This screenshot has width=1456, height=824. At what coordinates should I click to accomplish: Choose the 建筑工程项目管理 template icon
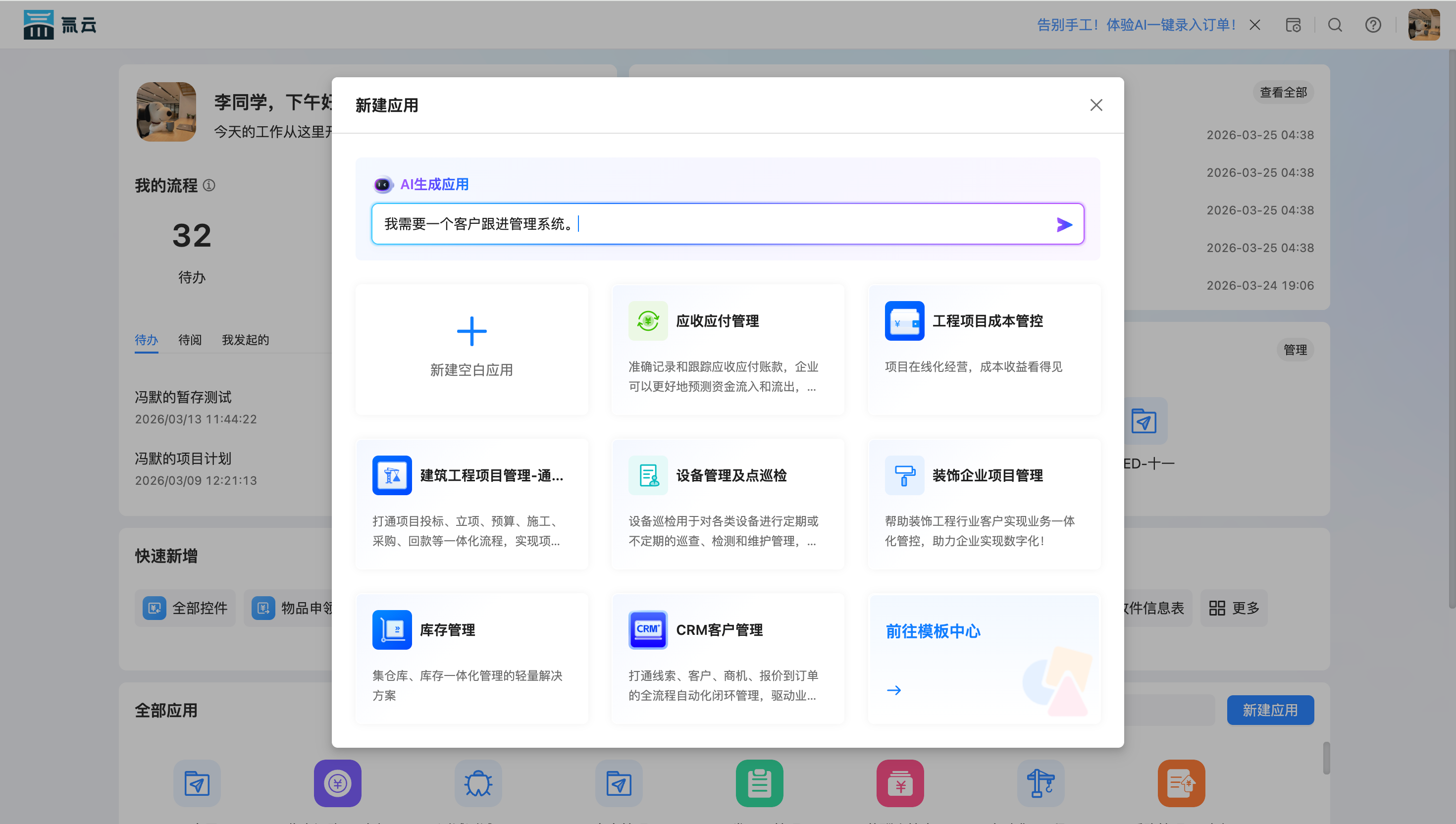tap(392, 475)
